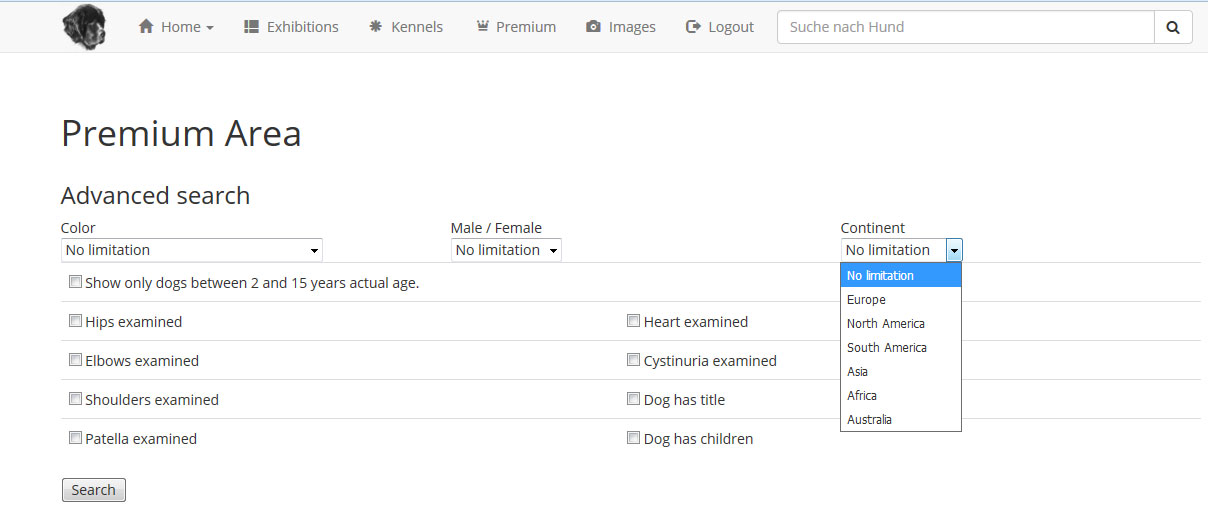Enable the Hips examined checkbox

[x=75, y=321]
